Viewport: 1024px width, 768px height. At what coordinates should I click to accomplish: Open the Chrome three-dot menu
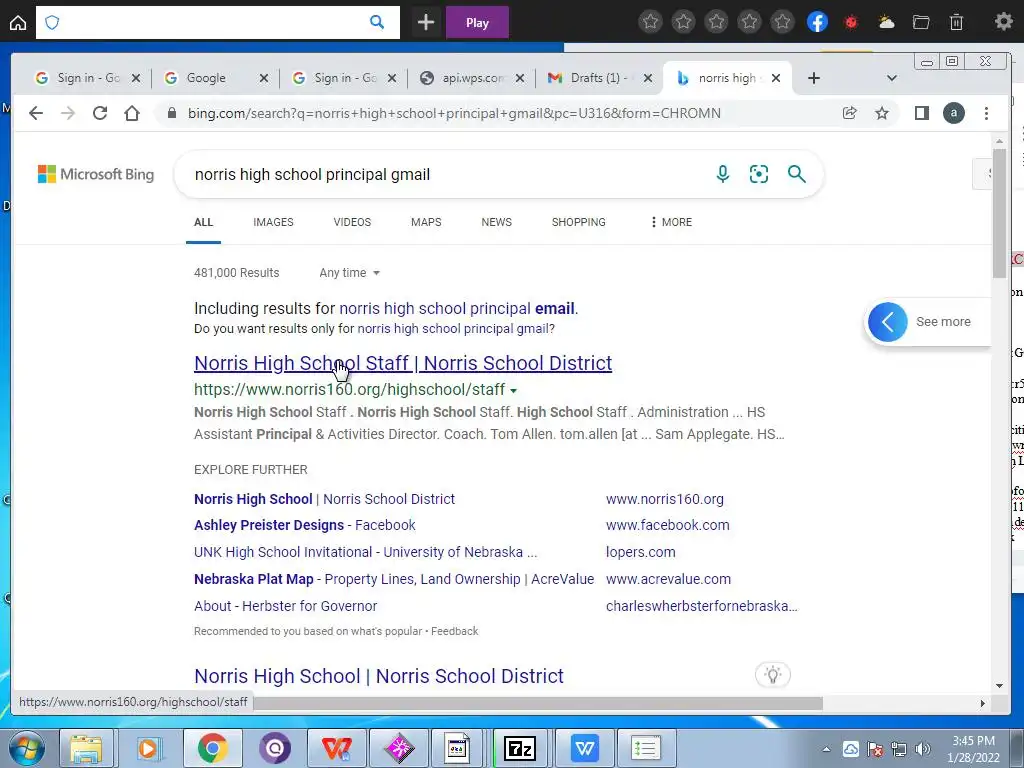pos(986,113)
